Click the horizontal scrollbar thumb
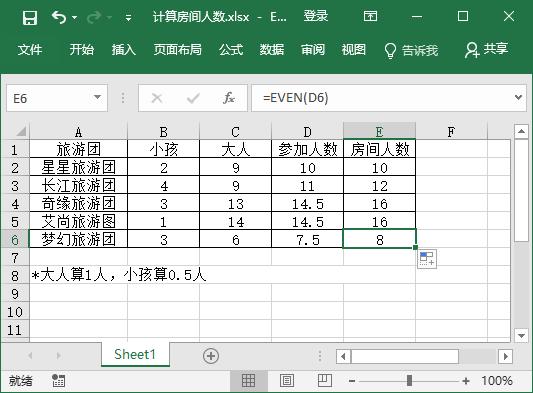 click(405, 357)
